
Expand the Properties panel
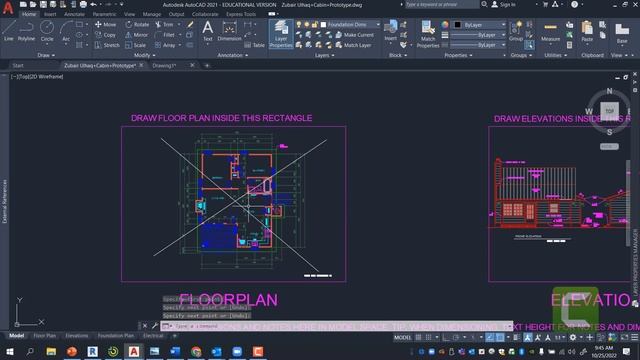click(458, 55)
